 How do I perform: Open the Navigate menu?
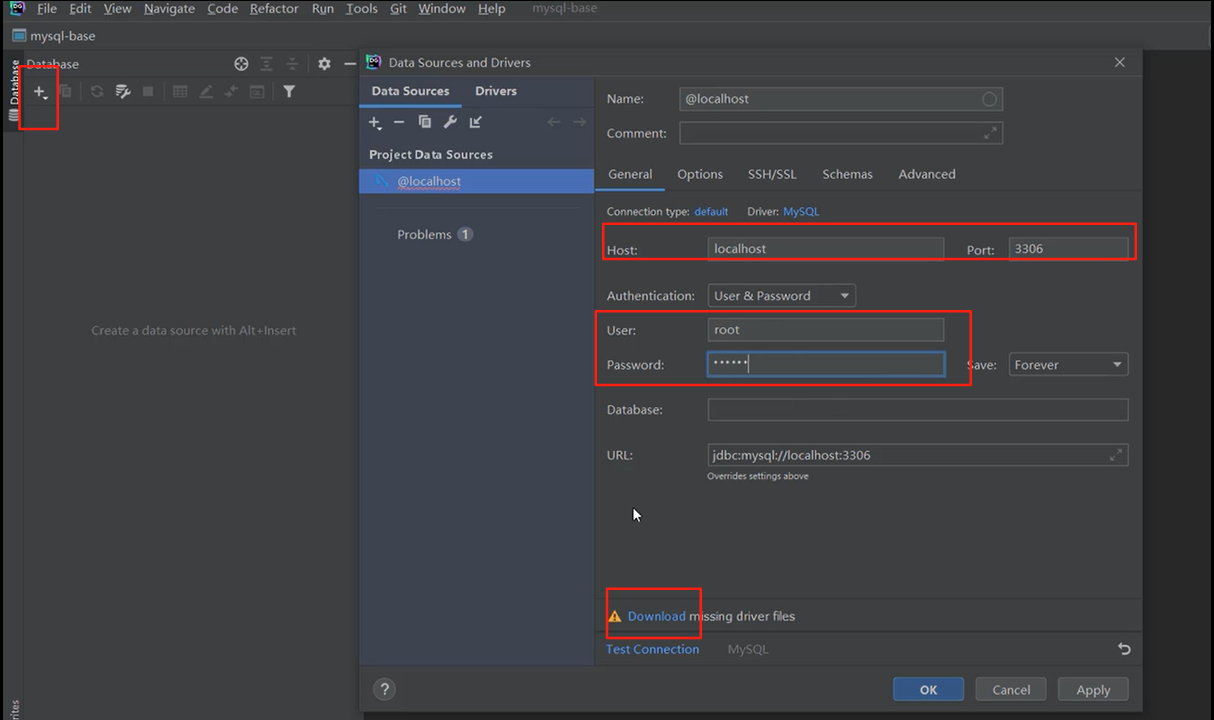click(x=169, y=9)
